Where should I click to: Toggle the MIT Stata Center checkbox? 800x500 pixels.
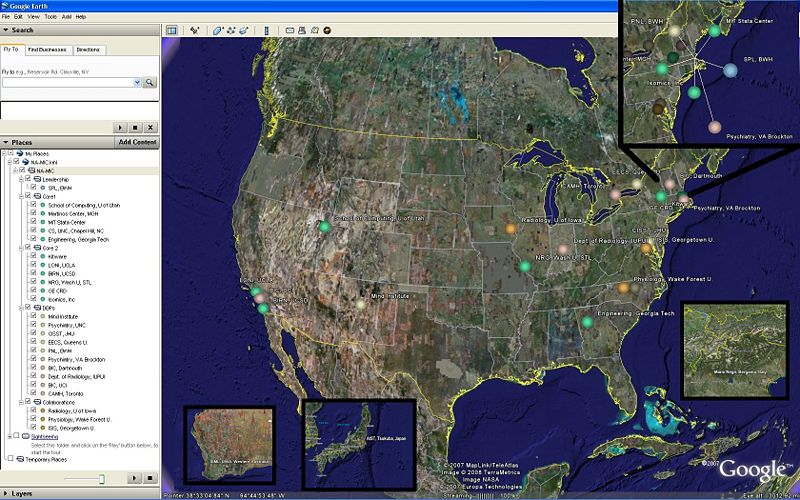click(x=33, y=222)
